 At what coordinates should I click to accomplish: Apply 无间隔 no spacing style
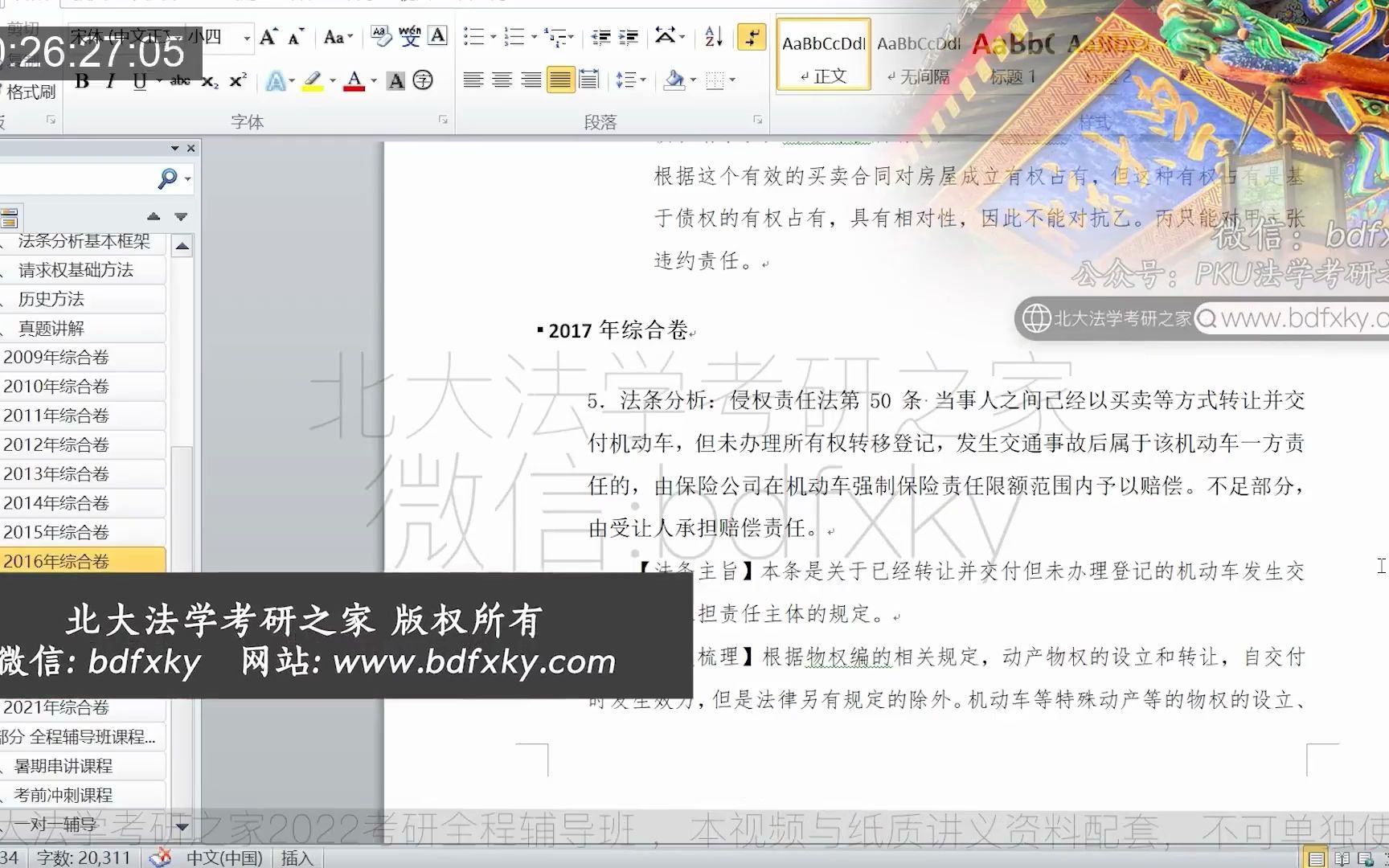pyautogui.click(x=918, y=55)
